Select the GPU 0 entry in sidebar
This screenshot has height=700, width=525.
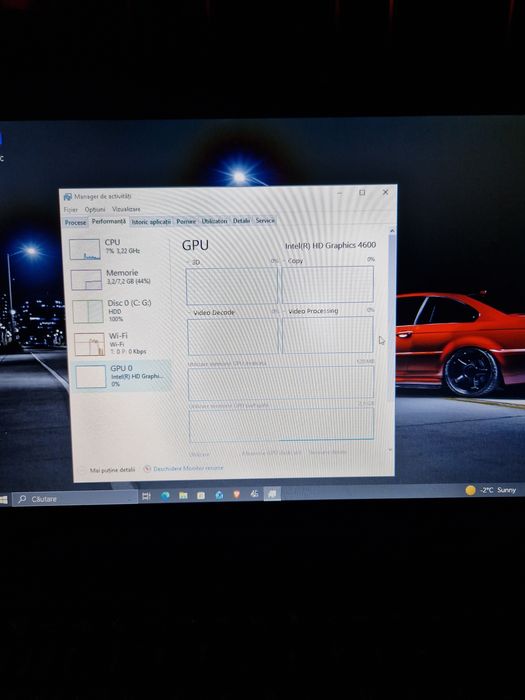122,376
